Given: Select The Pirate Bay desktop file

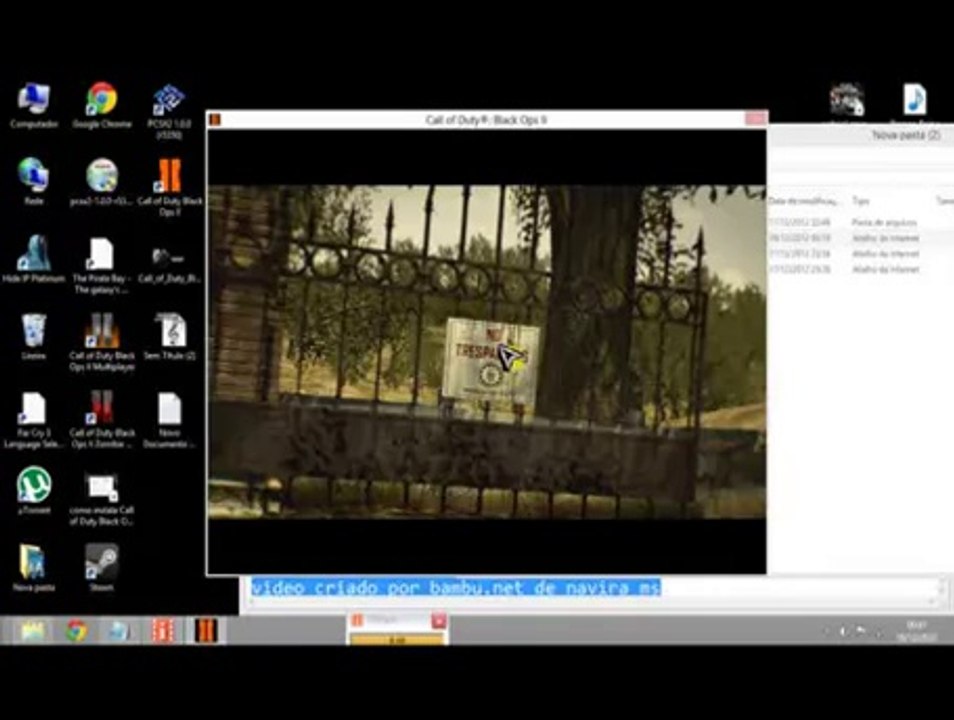Looking at the screenshot, I should tap(102, 265).
